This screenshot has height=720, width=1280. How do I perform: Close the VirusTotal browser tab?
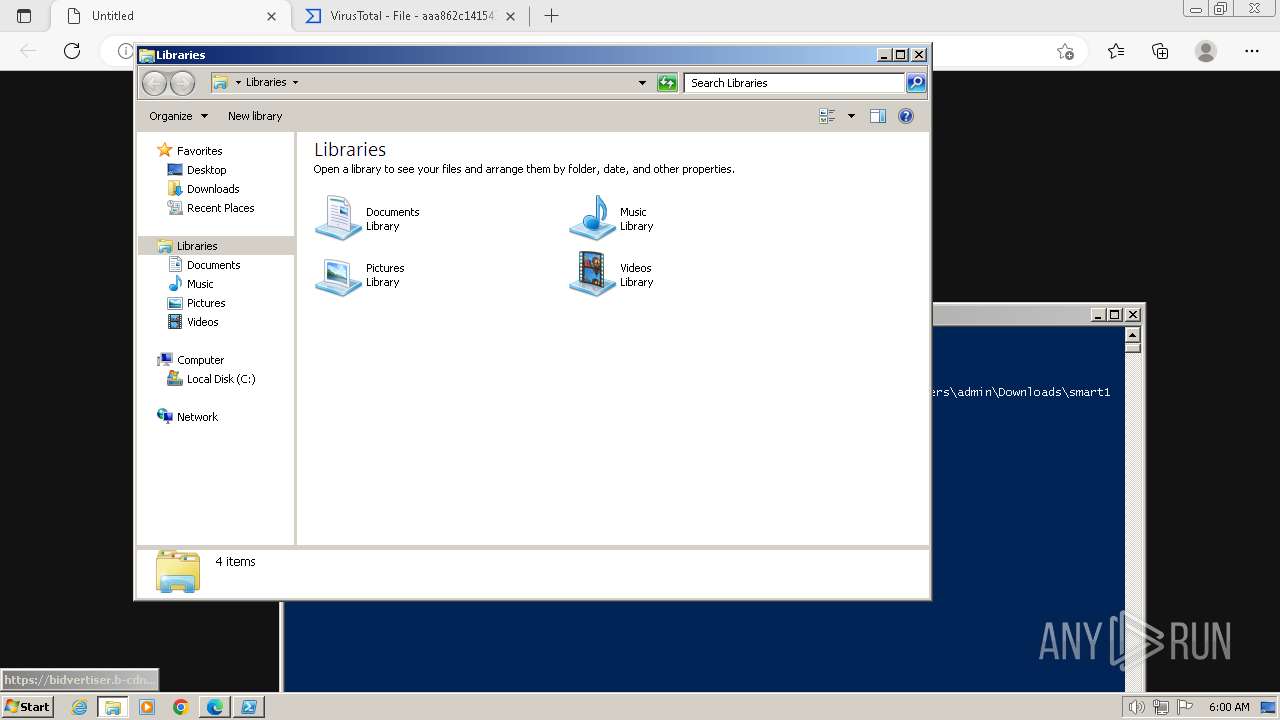[x=511, y=16]
